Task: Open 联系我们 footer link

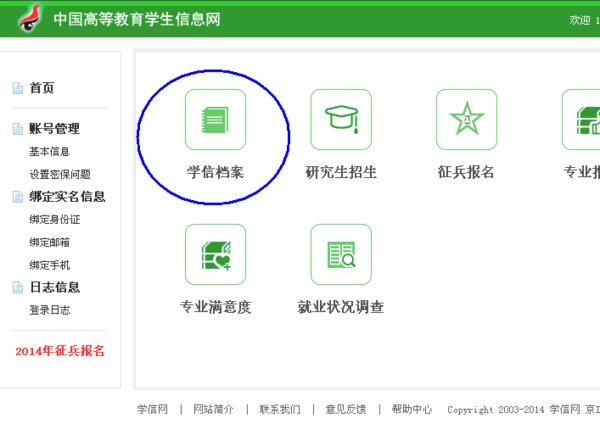Action: tap(280, 409)
